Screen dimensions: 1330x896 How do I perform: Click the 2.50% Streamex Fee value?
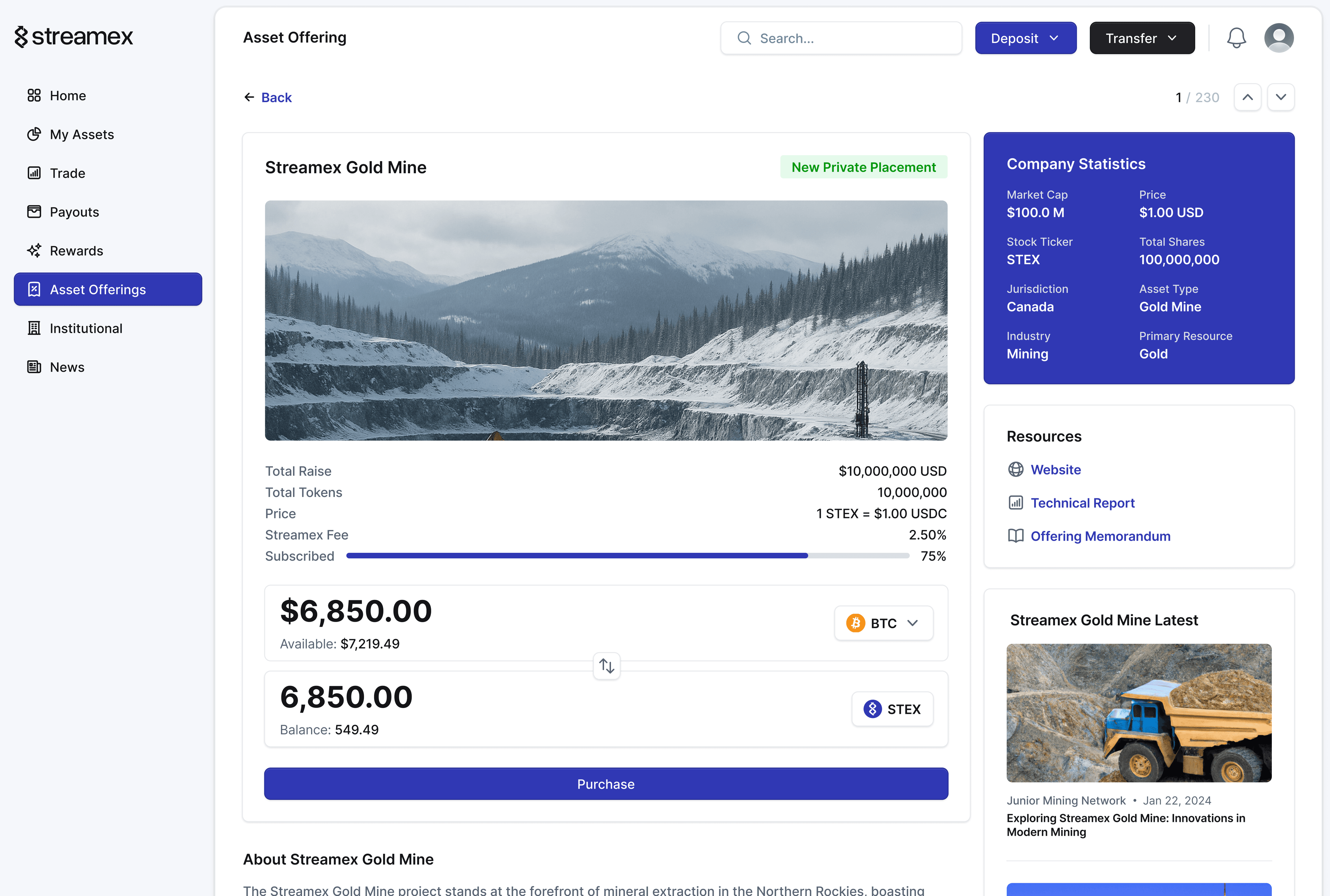[928, 535]
